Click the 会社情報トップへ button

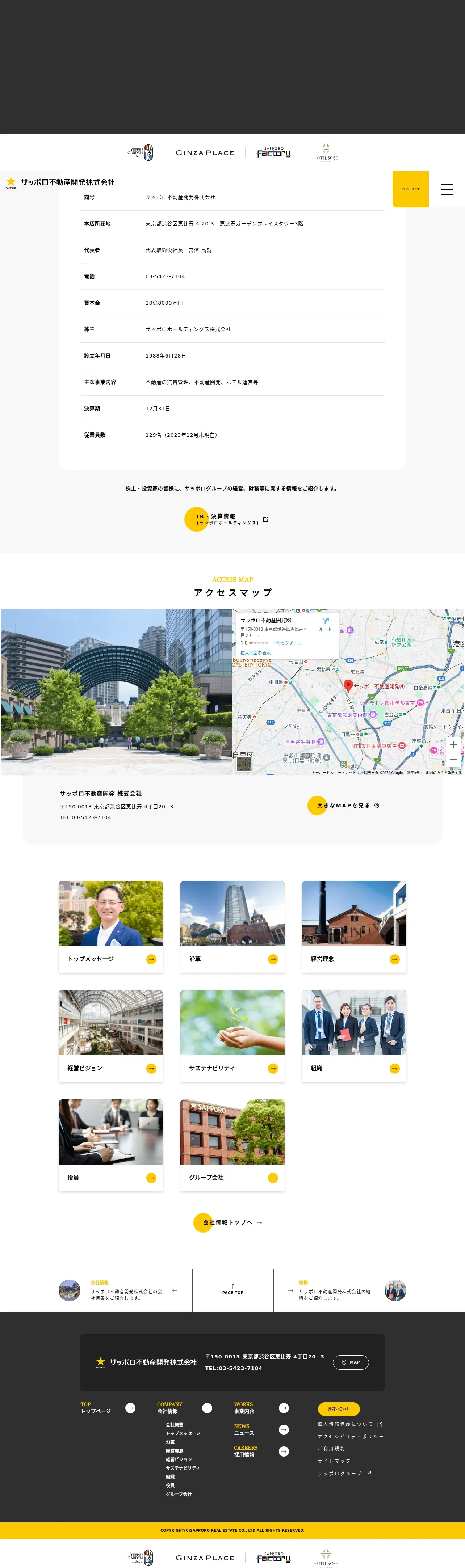point(228,1222)
